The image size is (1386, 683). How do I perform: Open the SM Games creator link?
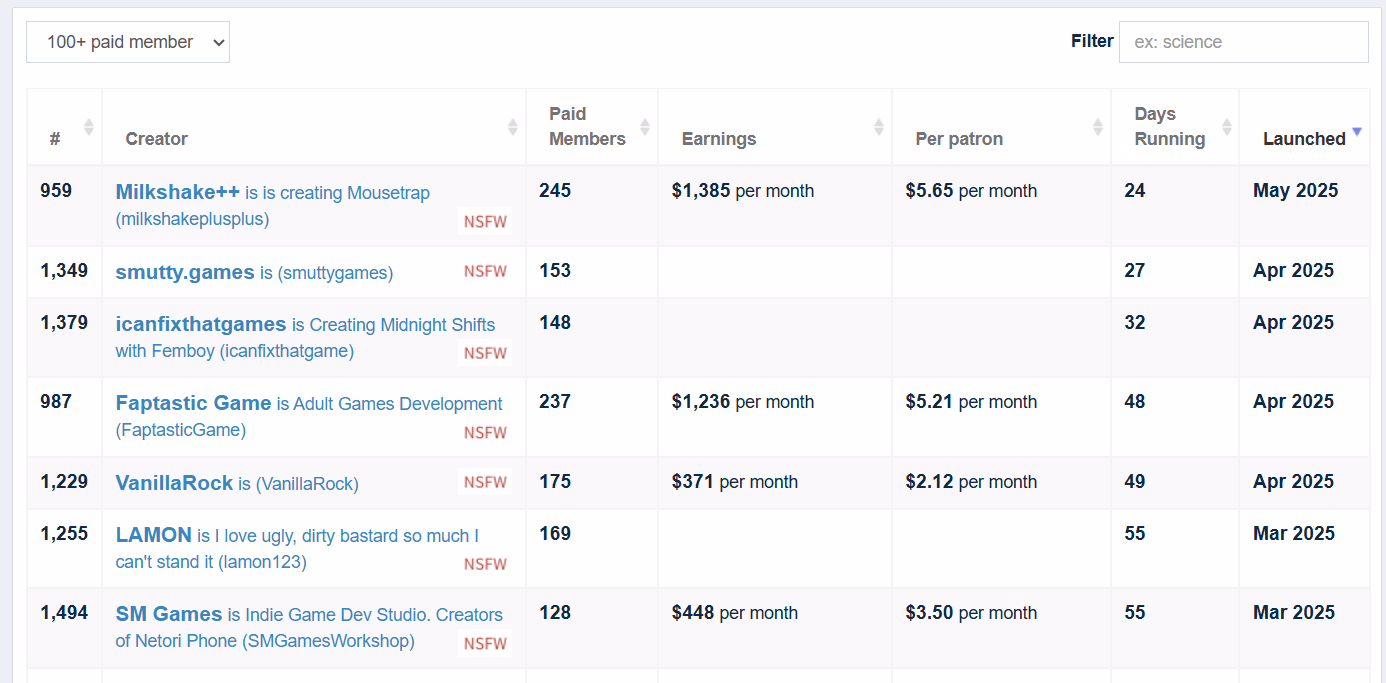tap(168, 614)
